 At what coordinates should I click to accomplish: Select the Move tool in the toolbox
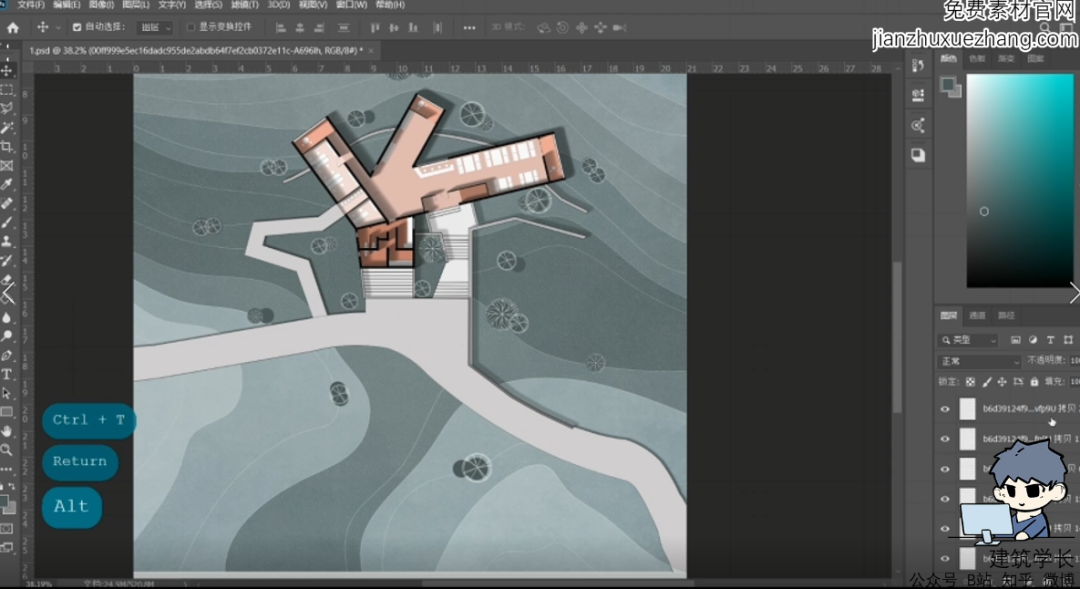(x=7, y=70)
